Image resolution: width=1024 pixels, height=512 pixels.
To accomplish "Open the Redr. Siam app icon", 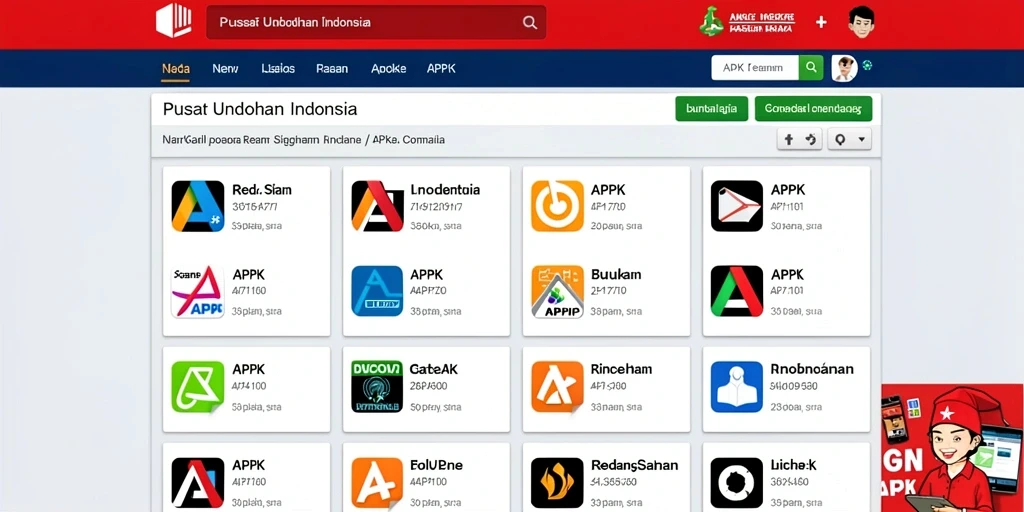I will 198,206.
